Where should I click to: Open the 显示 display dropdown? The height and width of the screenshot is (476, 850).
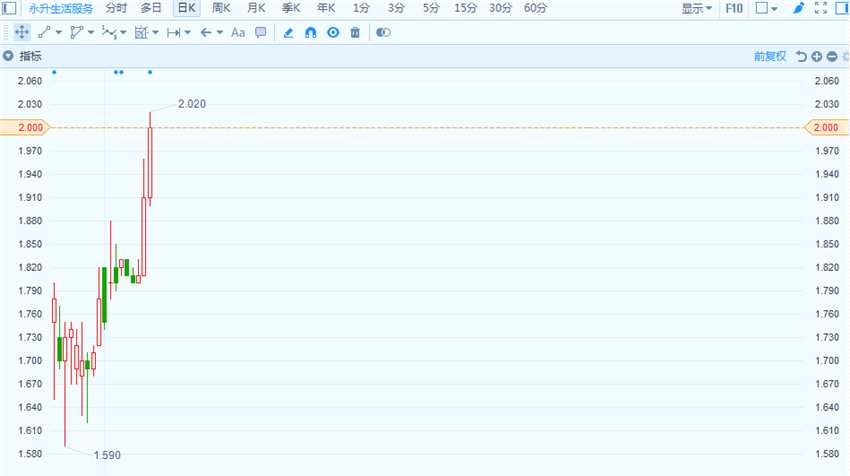(x=696, y=8)
